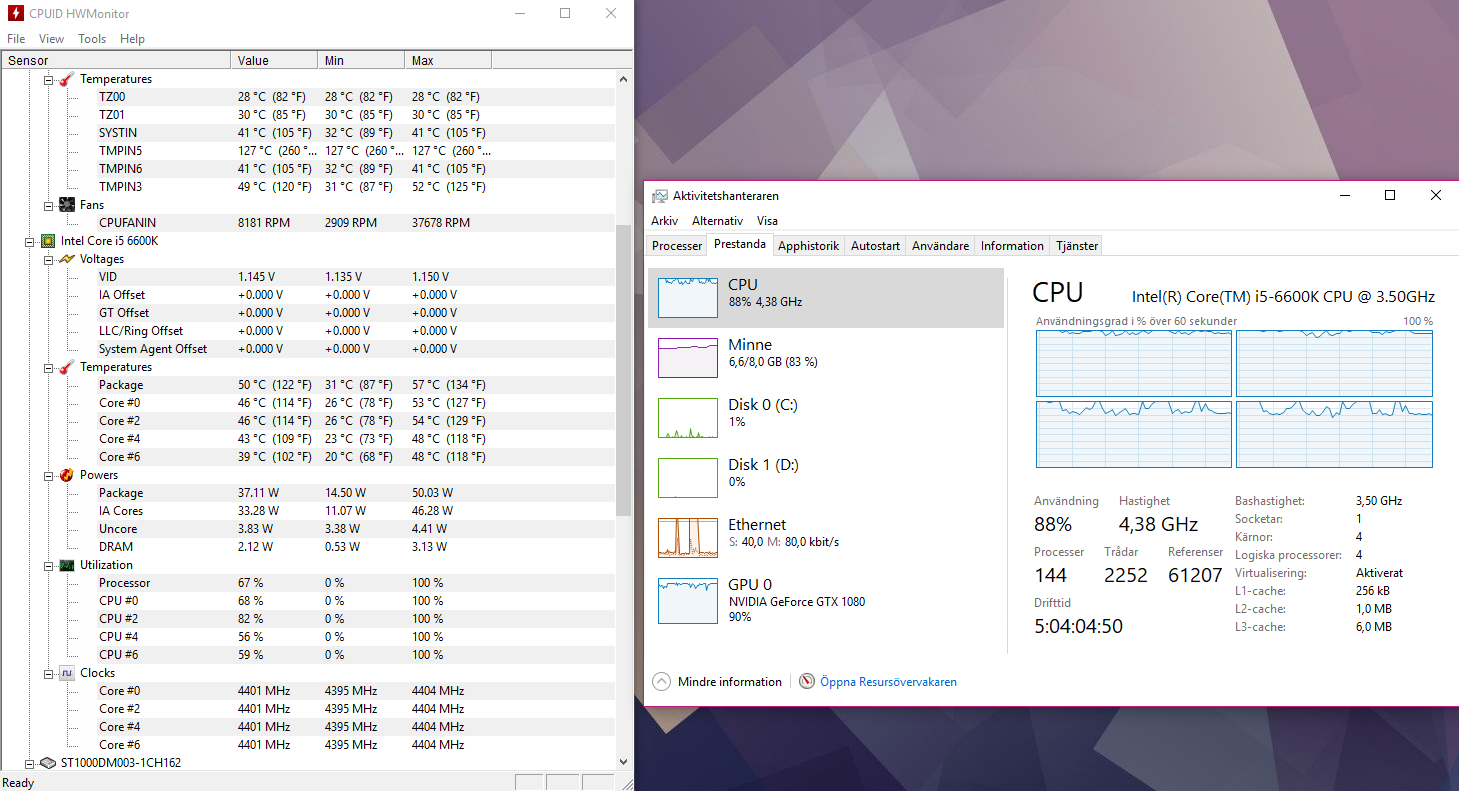
Task: Click the Max column header
Action: (448, 61)
